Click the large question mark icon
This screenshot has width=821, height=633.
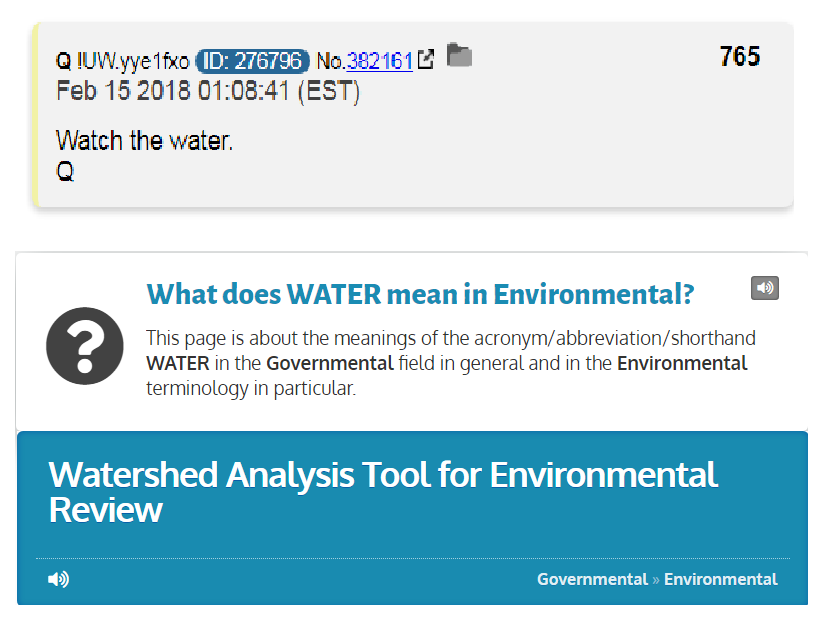pos(85,346)
